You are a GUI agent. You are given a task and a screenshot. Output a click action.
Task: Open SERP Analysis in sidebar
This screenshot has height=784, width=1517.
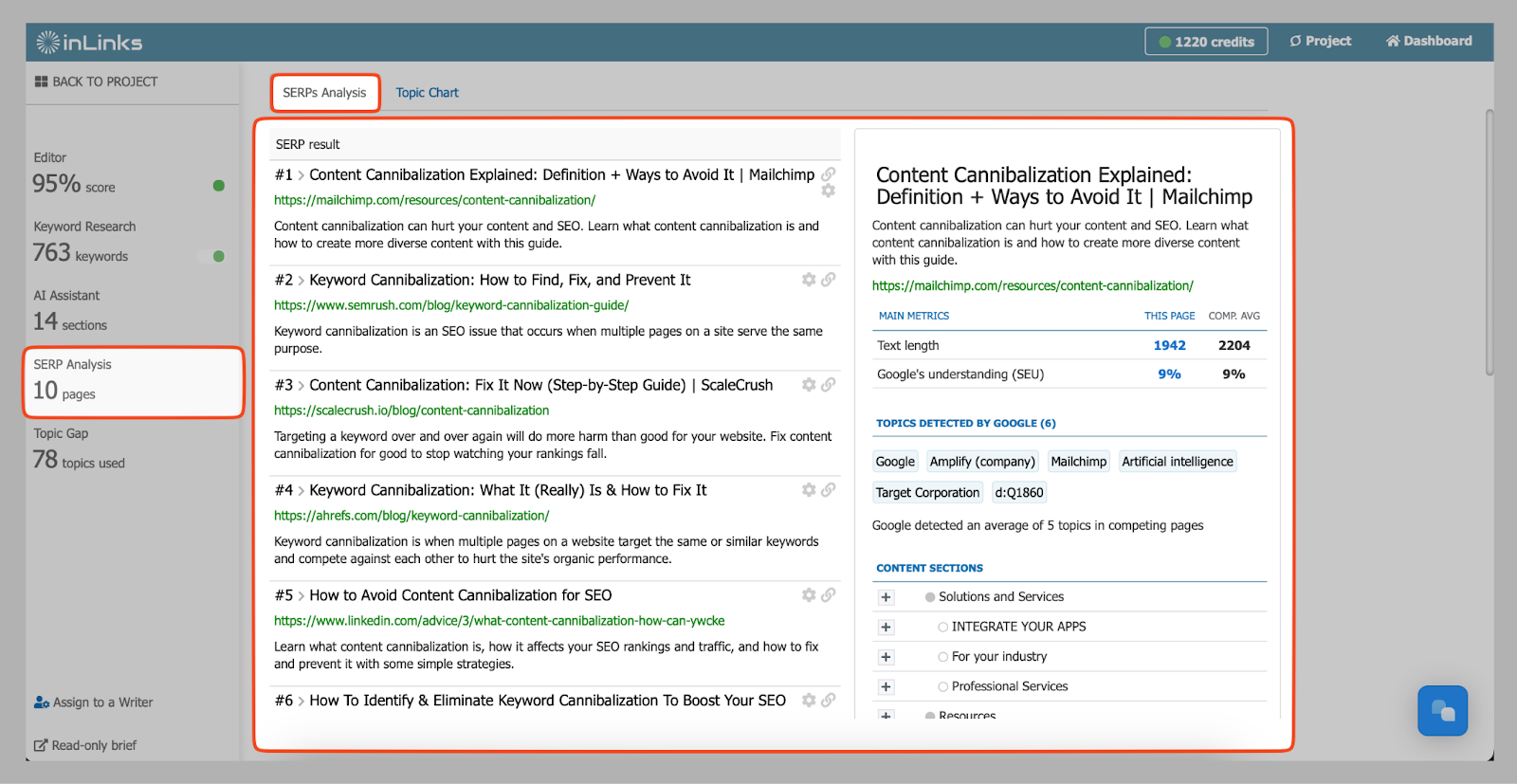coord(133,381)
